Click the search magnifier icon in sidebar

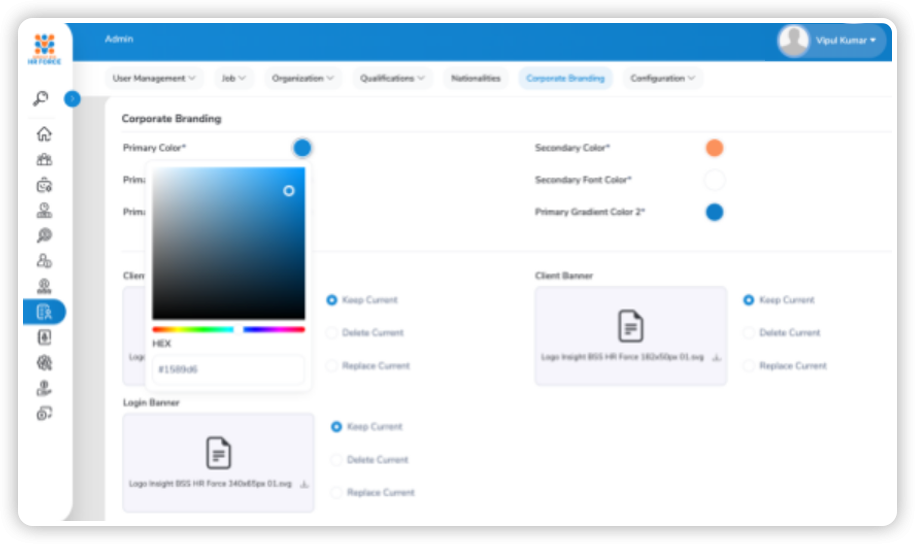[41, 98]
